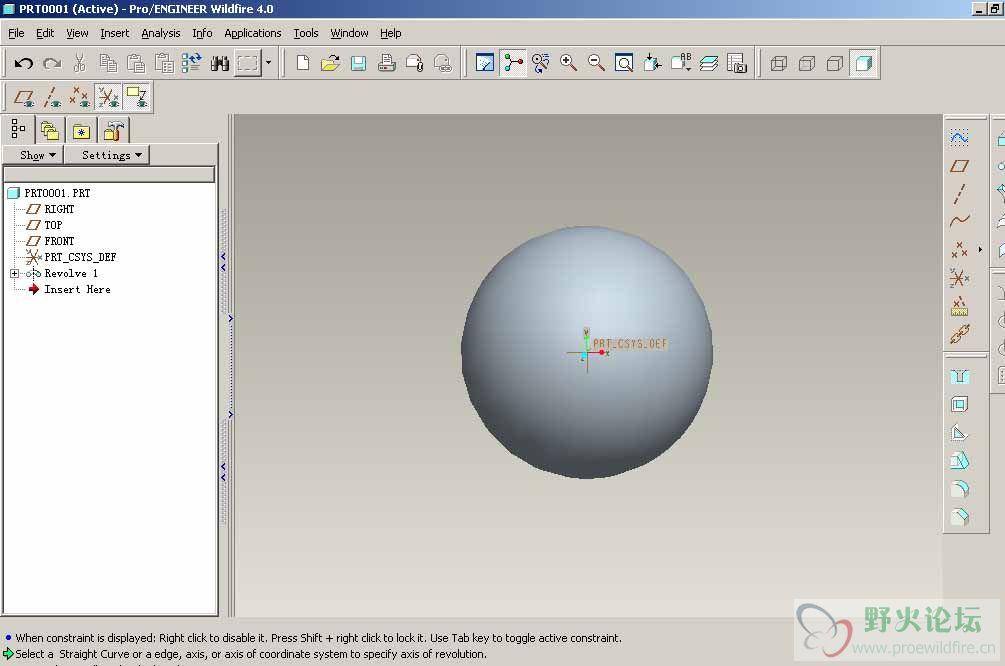Switch to hidden line display mode
Viewport: 1005px width, 666px height.
pyautogui.click(x=807, y=63)
